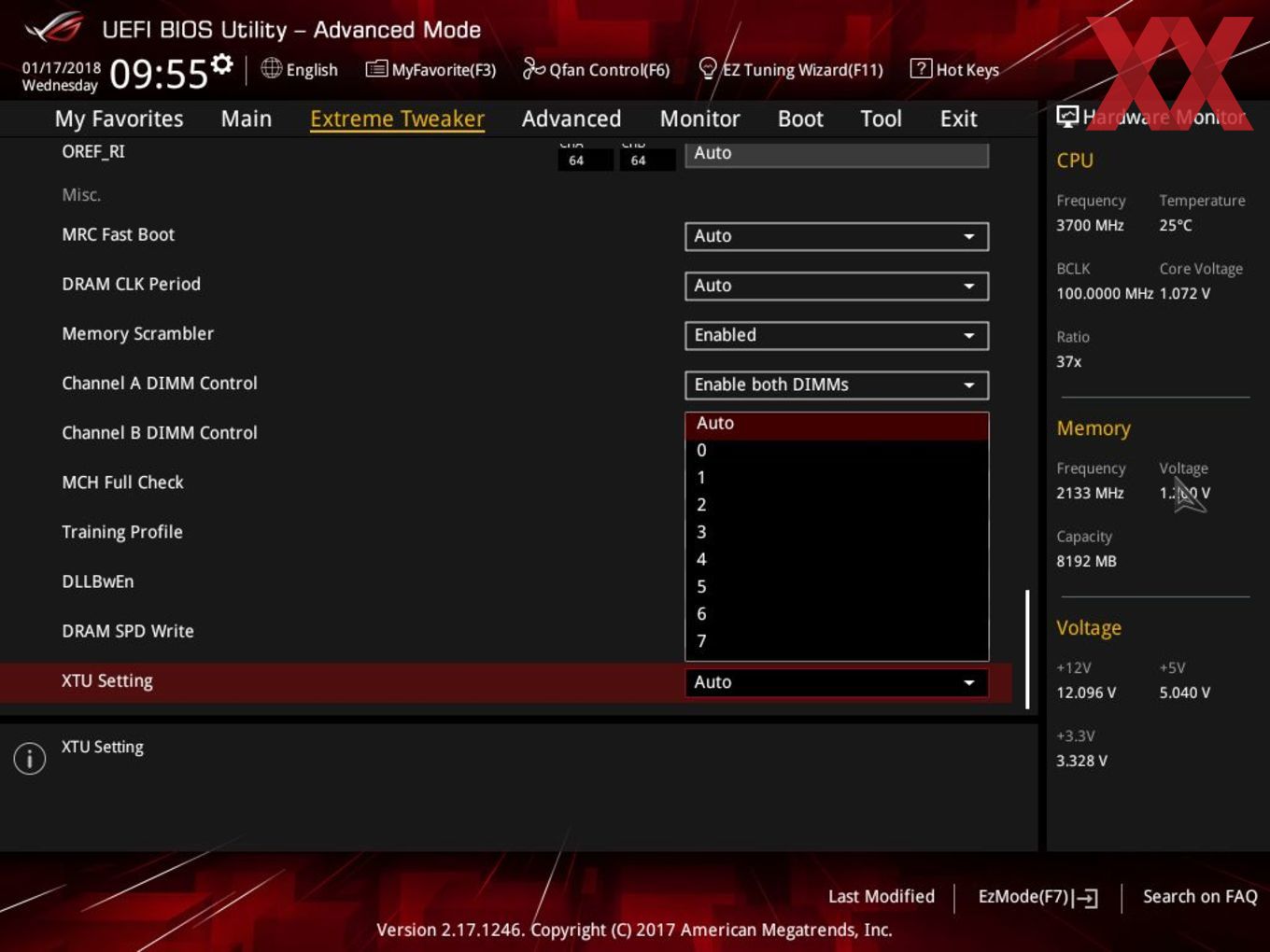Select the XTU Setting row label

(x=106, y=681)
